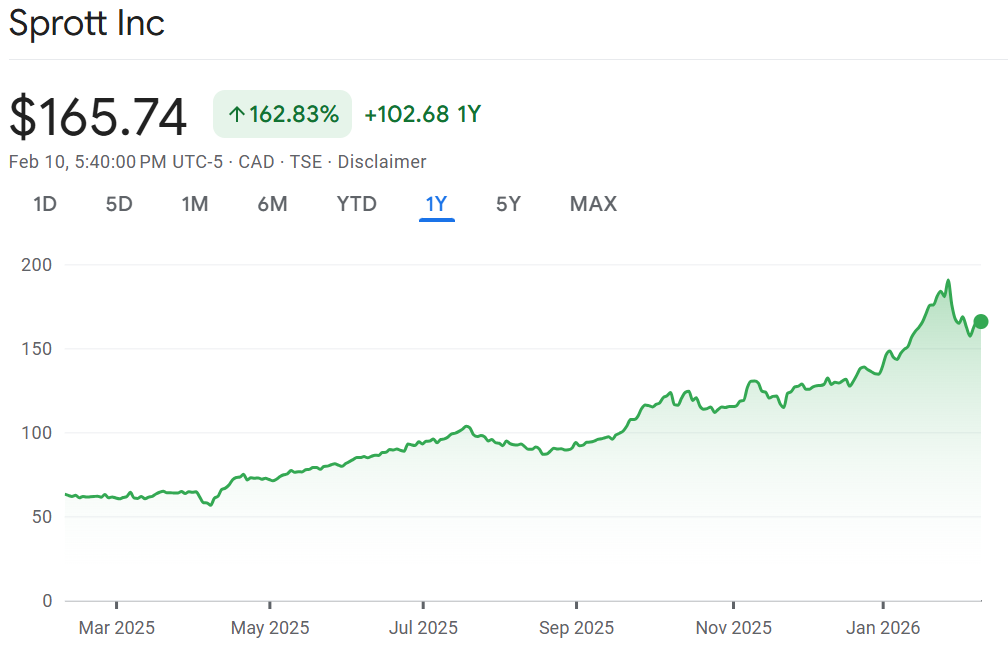
Task: Click the chart peak near 190
Action: pyautogui.click(x=947, y=281)
